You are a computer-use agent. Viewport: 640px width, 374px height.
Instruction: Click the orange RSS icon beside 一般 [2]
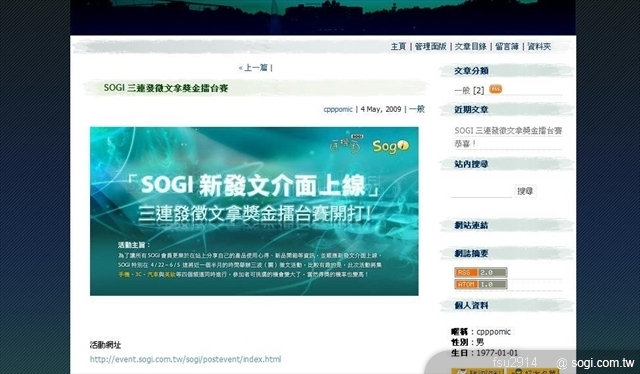496,89
